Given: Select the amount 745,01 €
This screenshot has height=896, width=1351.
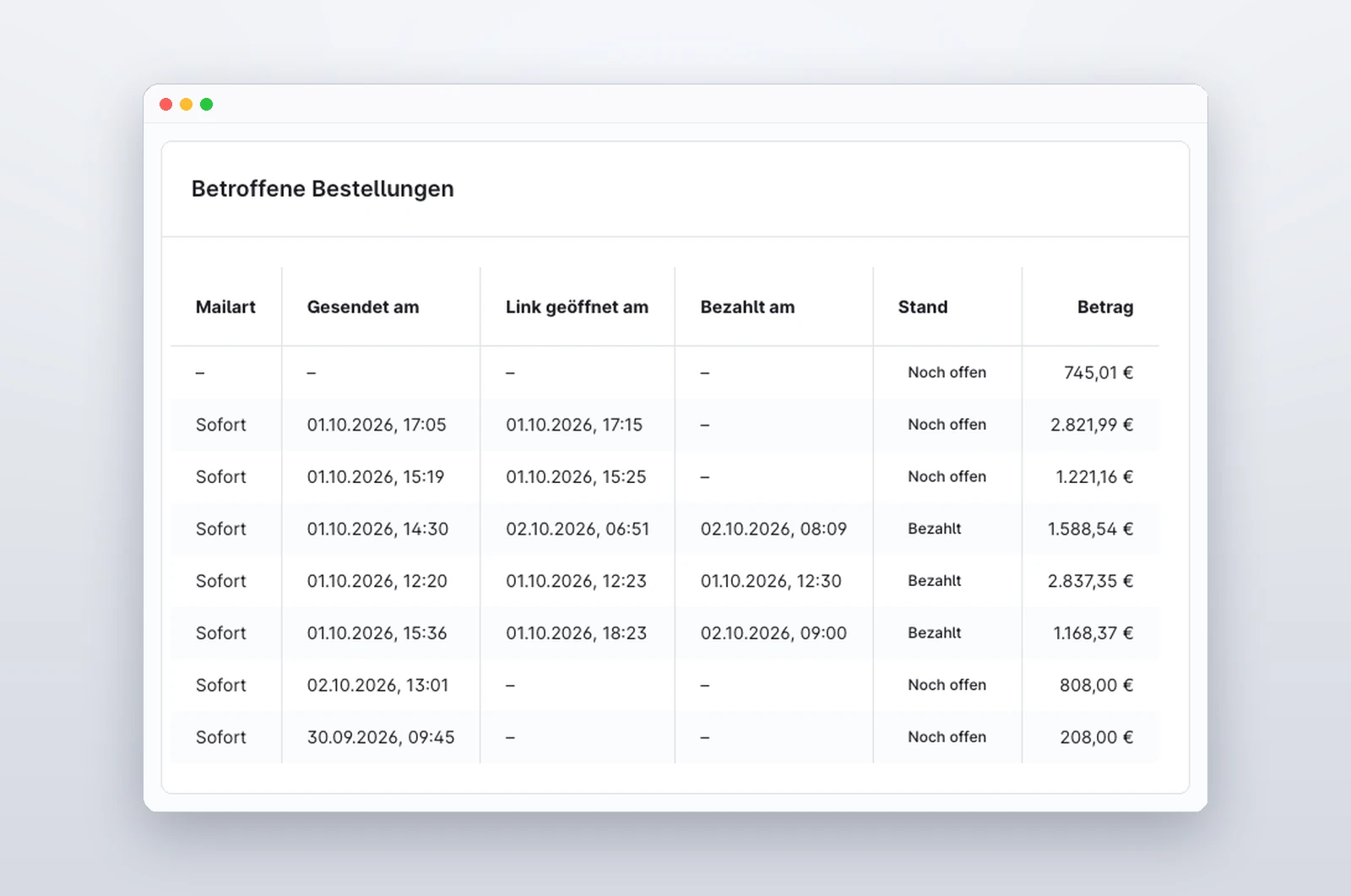Looking at the screenshot, I should click(1099, 372).
